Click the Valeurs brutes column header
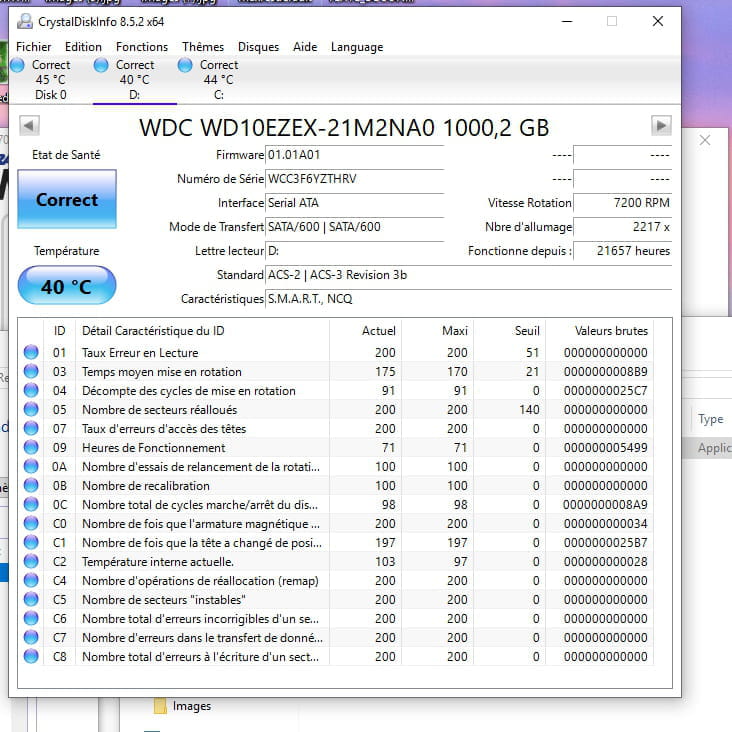Viewport: 732px width, 732px height. pyautogui.click(x=599, y=331)
